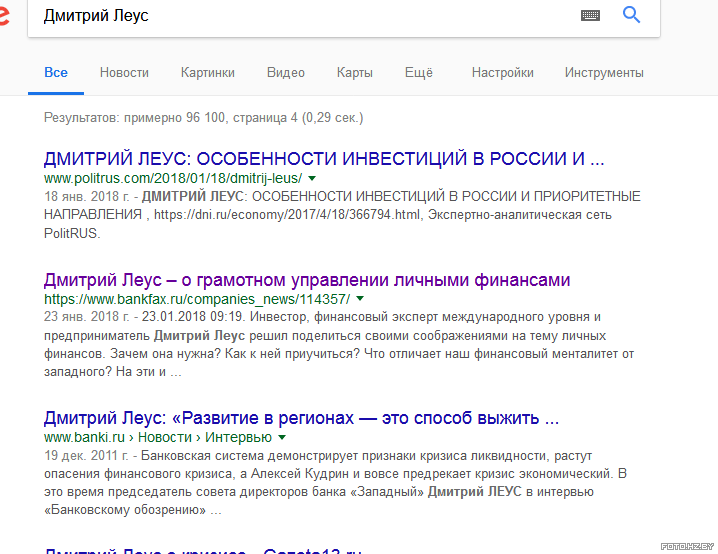
Task: Click the date 18 янв. 2018 г.
Action: click(x=87, y=196)
